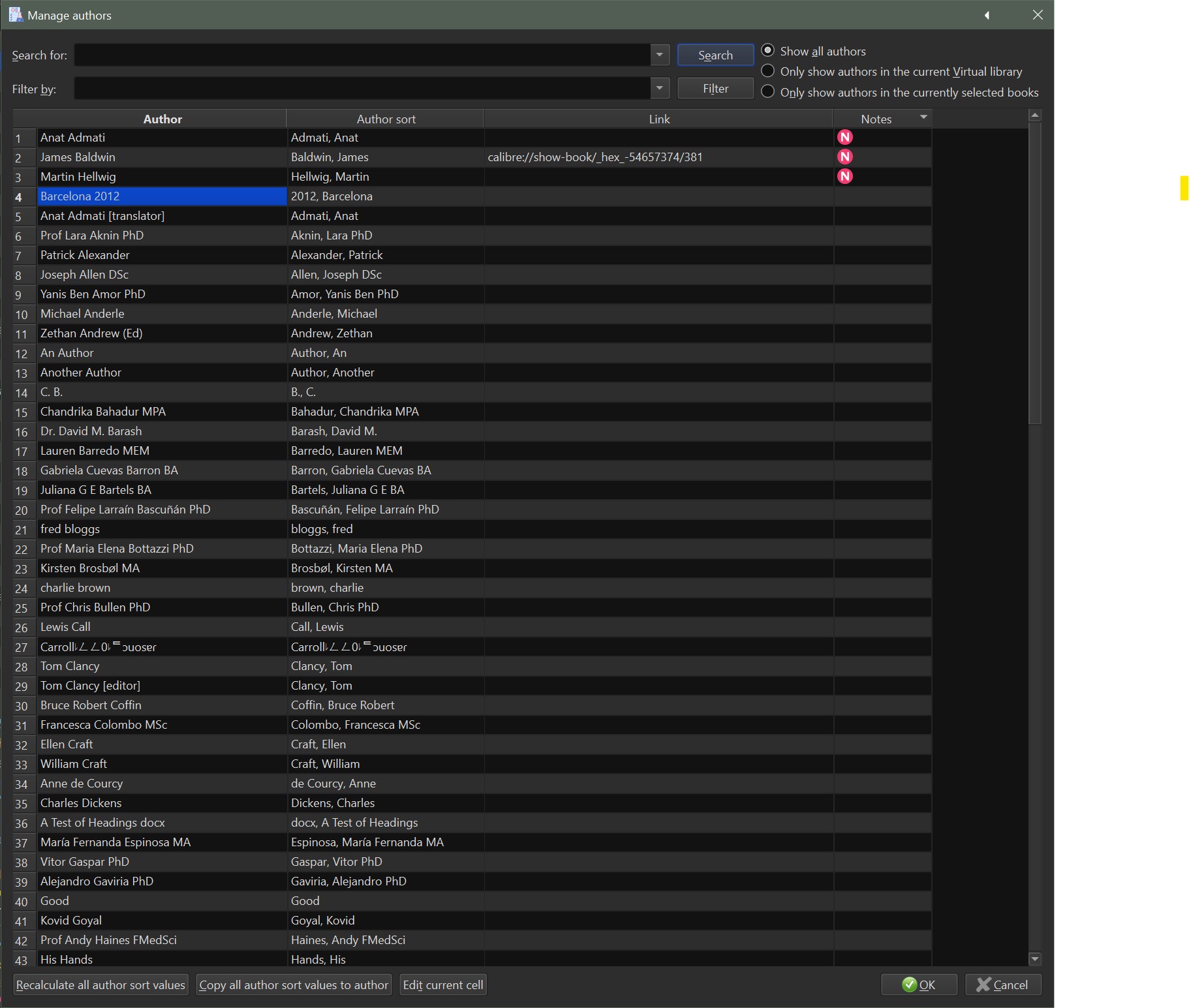Select author sort cell 'Gaspar, Vitor PhD'

pyautogui.click(x=386, y=861)
